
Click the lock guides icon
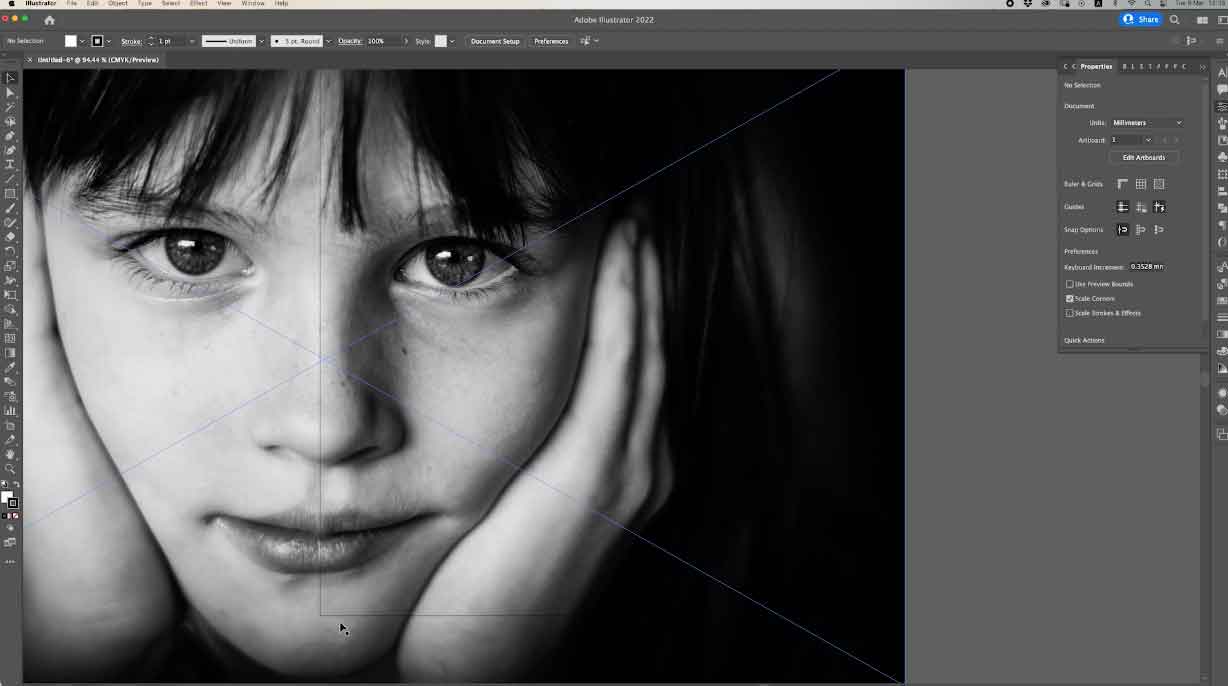click(1141, 207)
